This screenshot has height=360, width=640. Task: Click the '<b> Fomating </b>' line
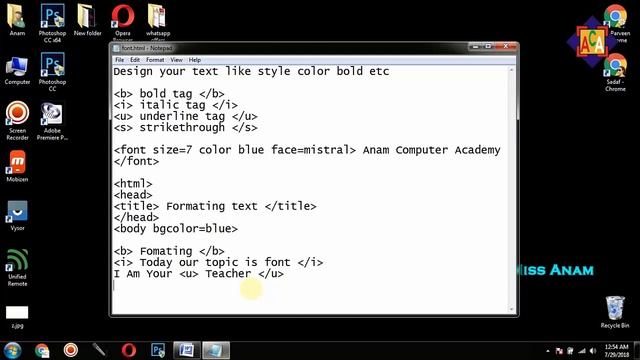[x=169, y=251]
